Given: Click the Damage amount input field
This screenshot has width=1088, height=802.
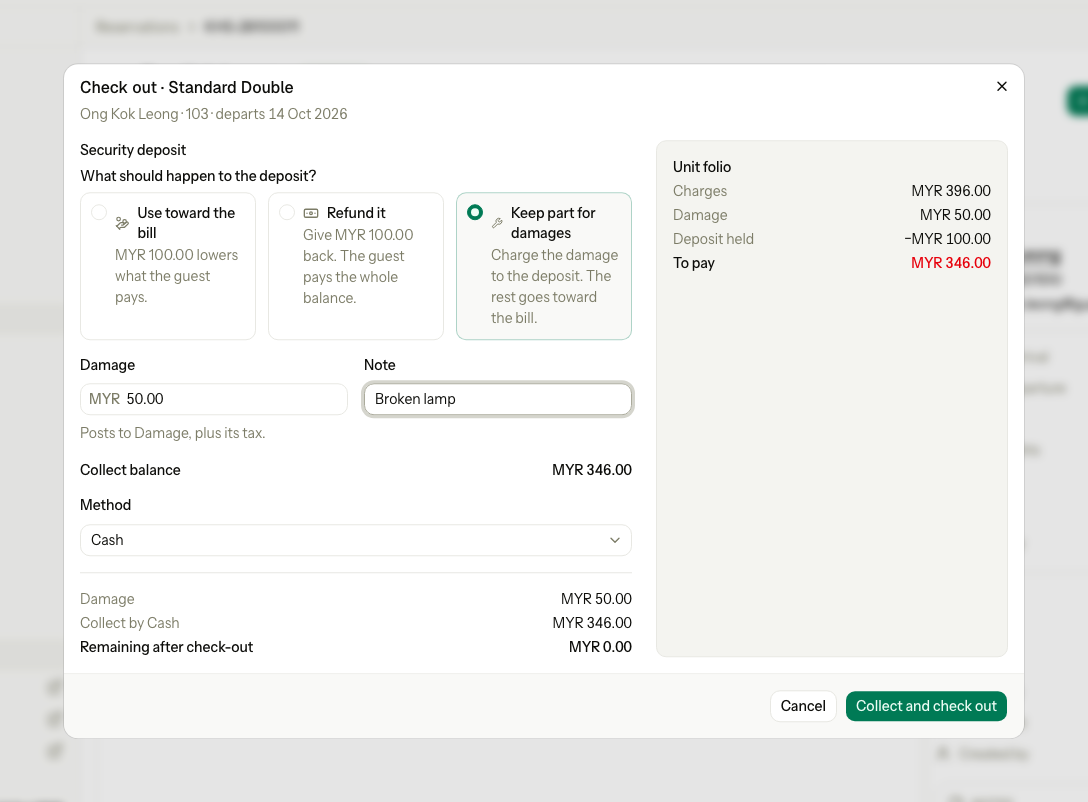Looking at the screenshot, I should [x=214, y=399].
